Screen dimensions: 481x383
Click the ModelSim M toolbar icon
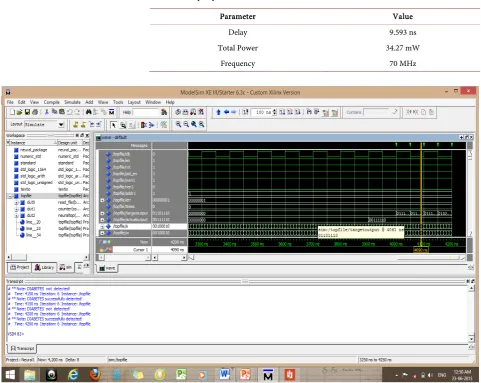112,112
